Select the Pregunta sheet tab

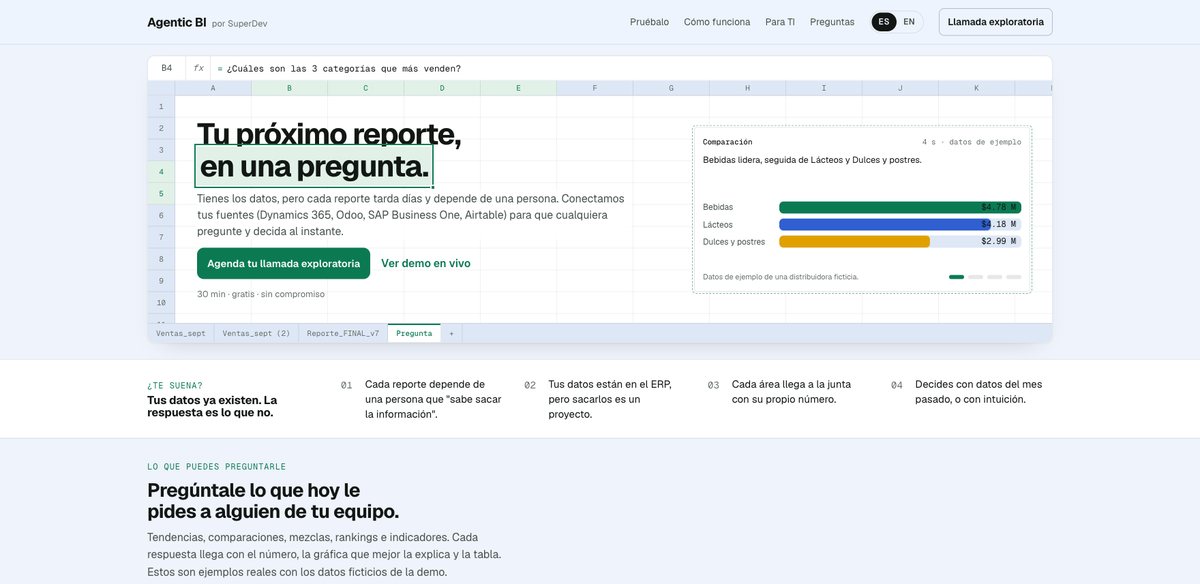[414, 333]
